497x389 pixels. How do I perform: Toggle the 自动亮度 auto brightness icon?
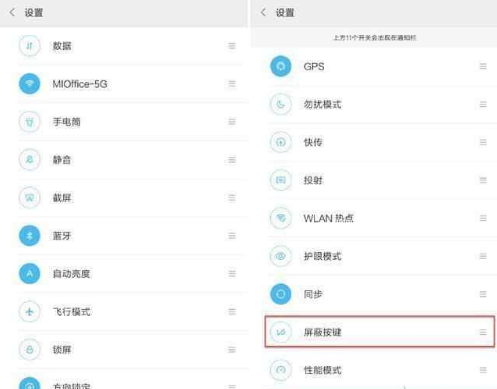click(30, 274)
